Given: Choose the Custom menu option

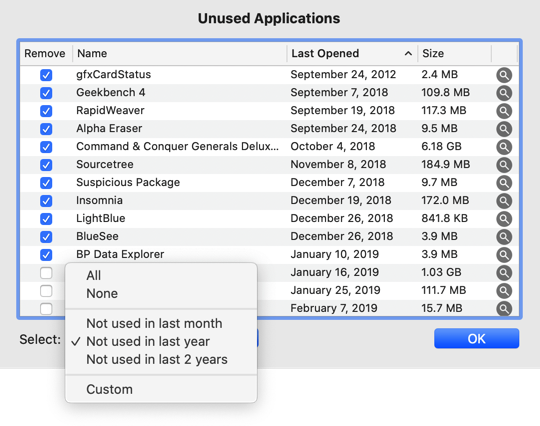Looking at the screenshot, I should click(x=161, y=389).
